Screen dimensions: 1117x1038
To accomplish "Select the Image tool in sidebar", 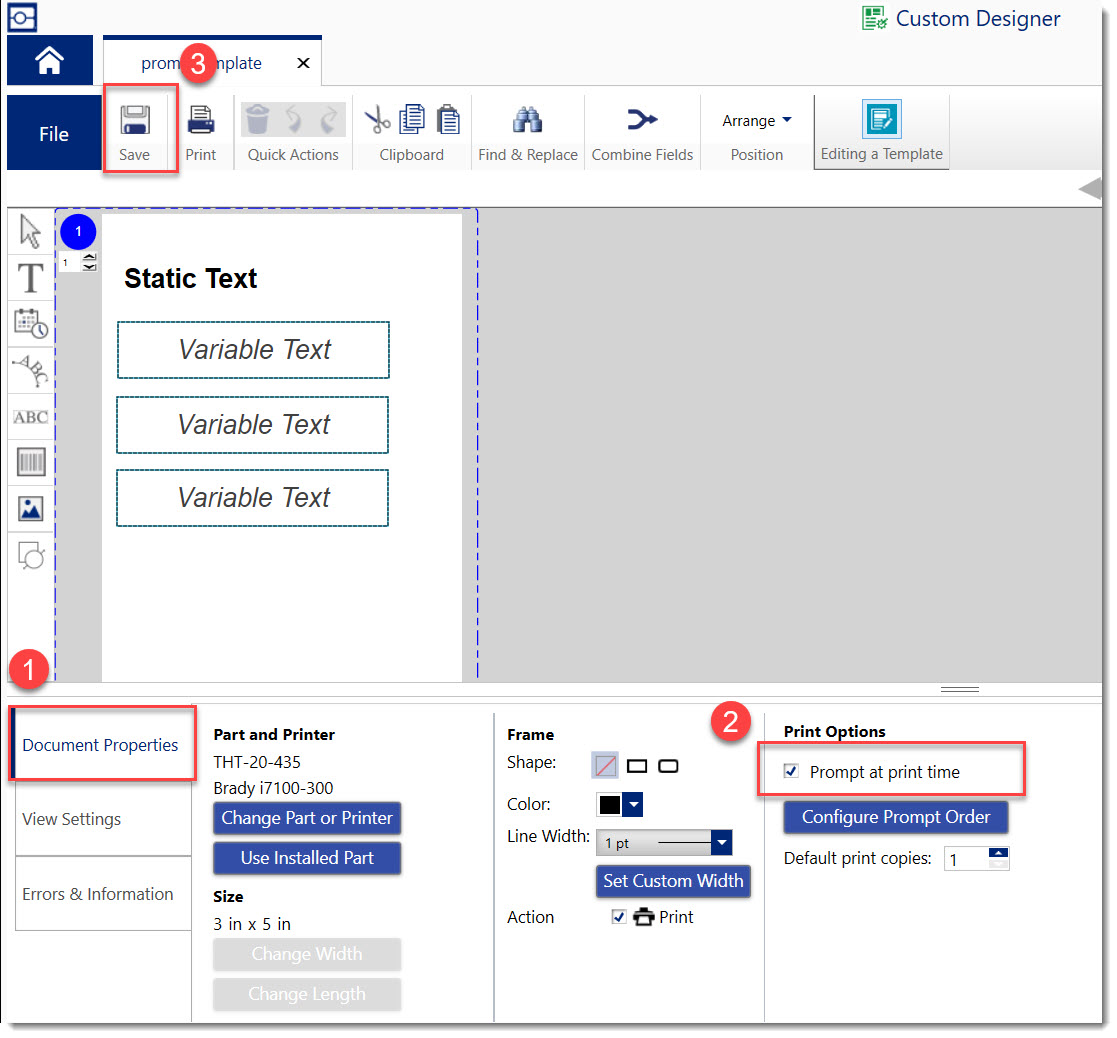I will tap(31, 508).
